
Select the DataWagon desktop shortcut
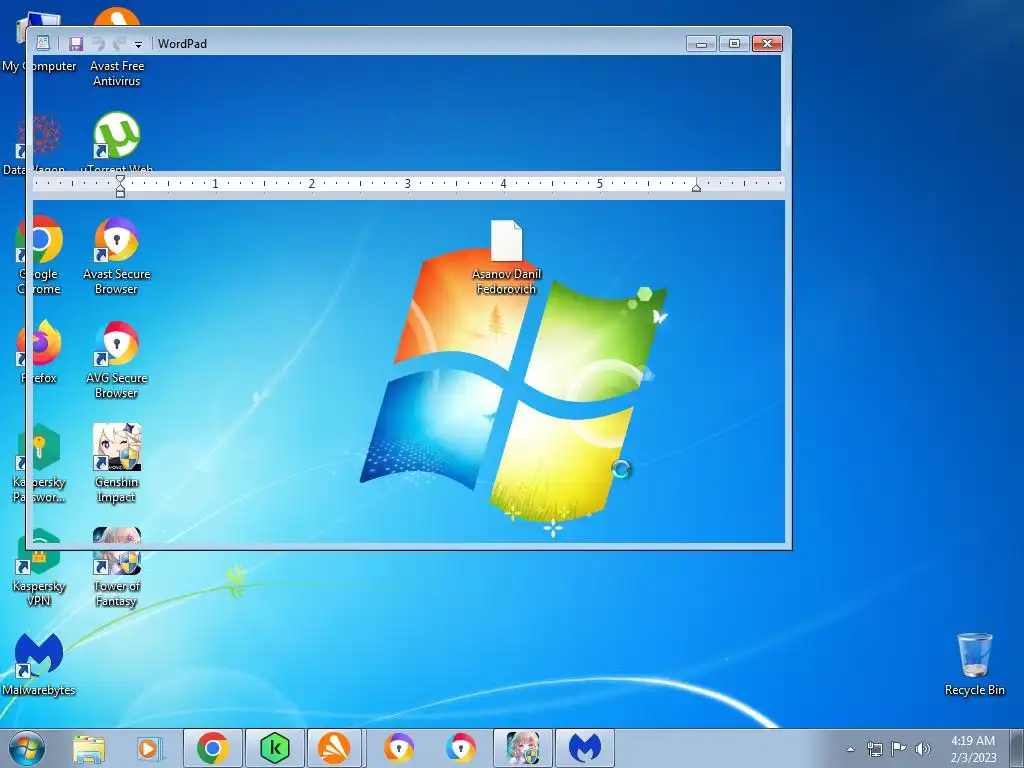pos(34,144)
